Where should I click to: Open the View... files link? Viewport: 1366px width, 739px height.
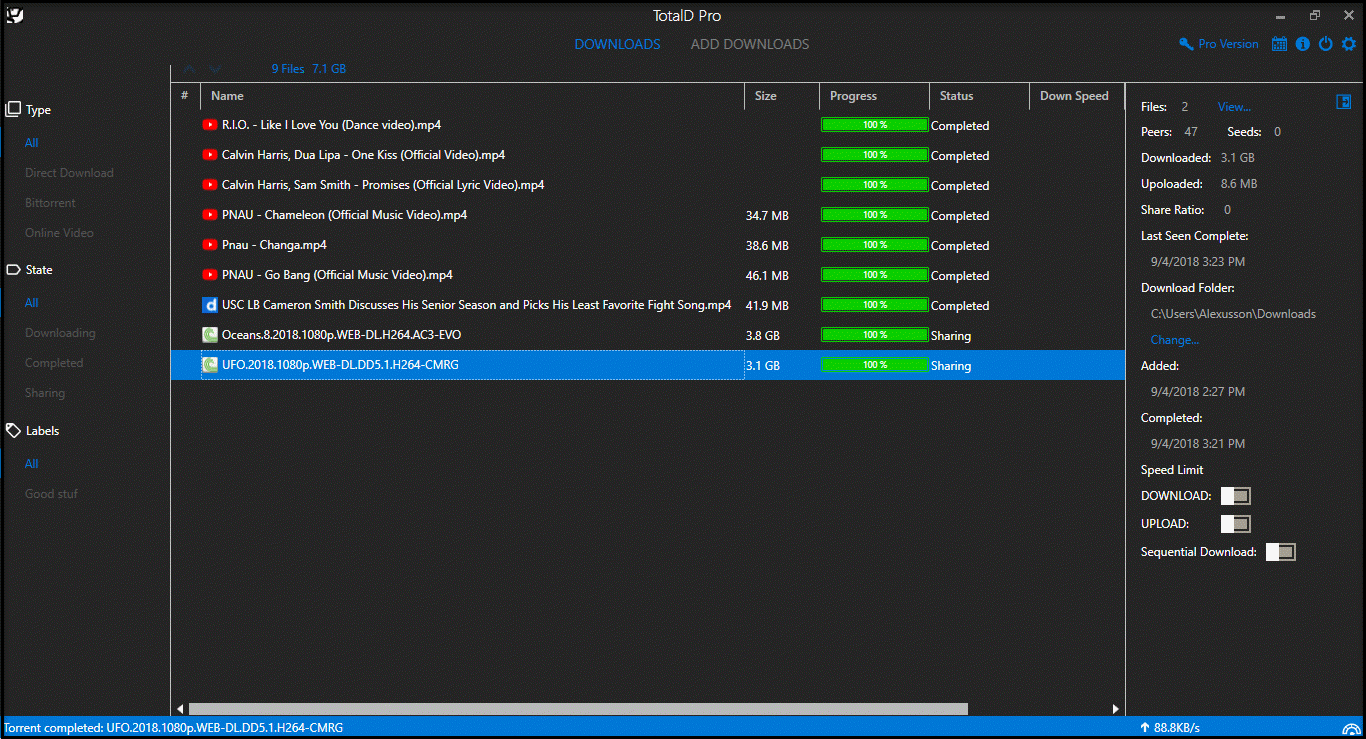[x=1234, y=107]
